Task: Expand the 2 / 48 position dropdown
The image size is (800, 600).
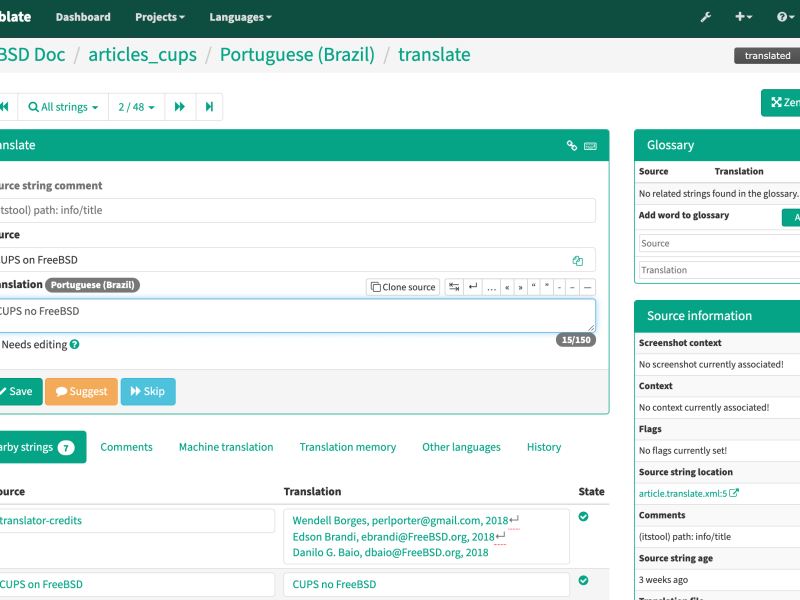Action: pos(136,107)
